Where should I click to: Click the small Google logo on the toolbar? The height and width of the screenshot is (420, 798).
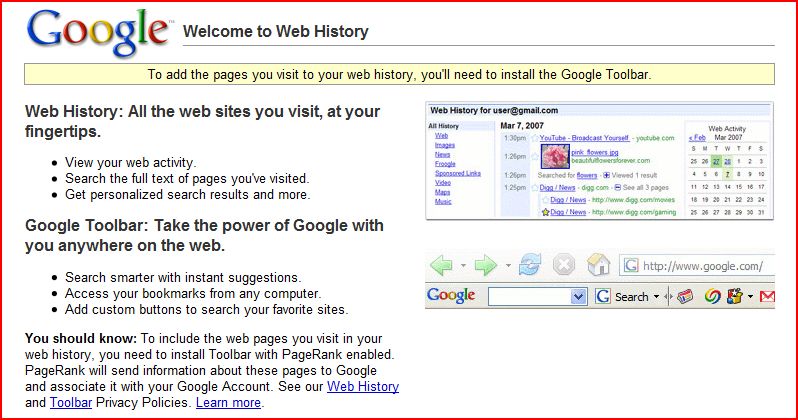point(451,296)
